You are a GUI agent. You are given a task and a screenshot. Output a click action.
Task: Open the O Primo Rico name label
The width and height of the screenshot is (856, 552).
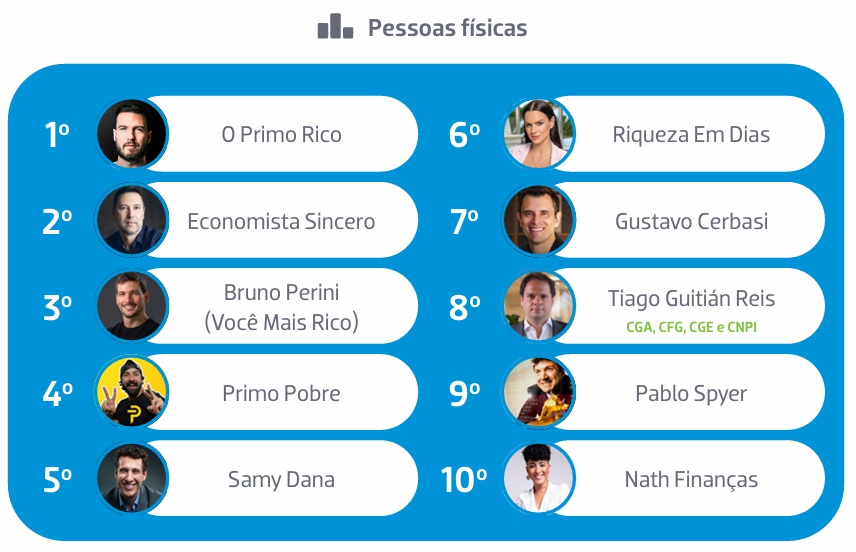(281, 134)
